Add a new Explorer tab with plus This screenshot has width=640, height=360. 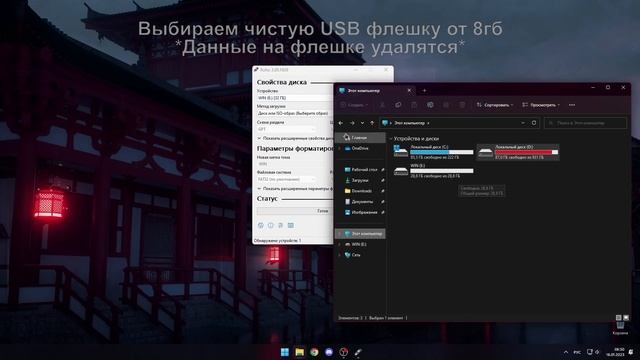(x=424, y=91)
